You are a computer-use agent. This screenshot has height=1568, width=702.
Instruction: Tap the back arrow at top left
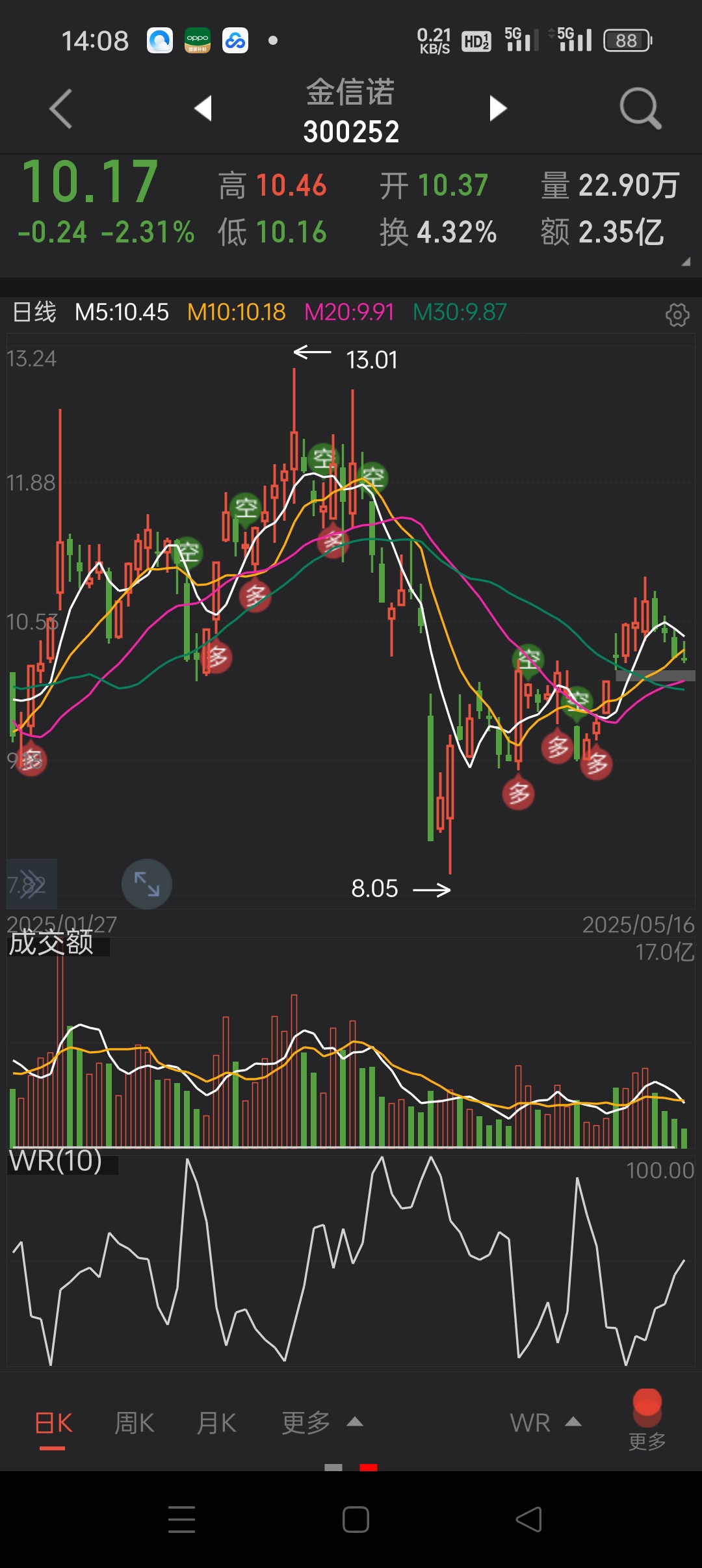(61, 109)
